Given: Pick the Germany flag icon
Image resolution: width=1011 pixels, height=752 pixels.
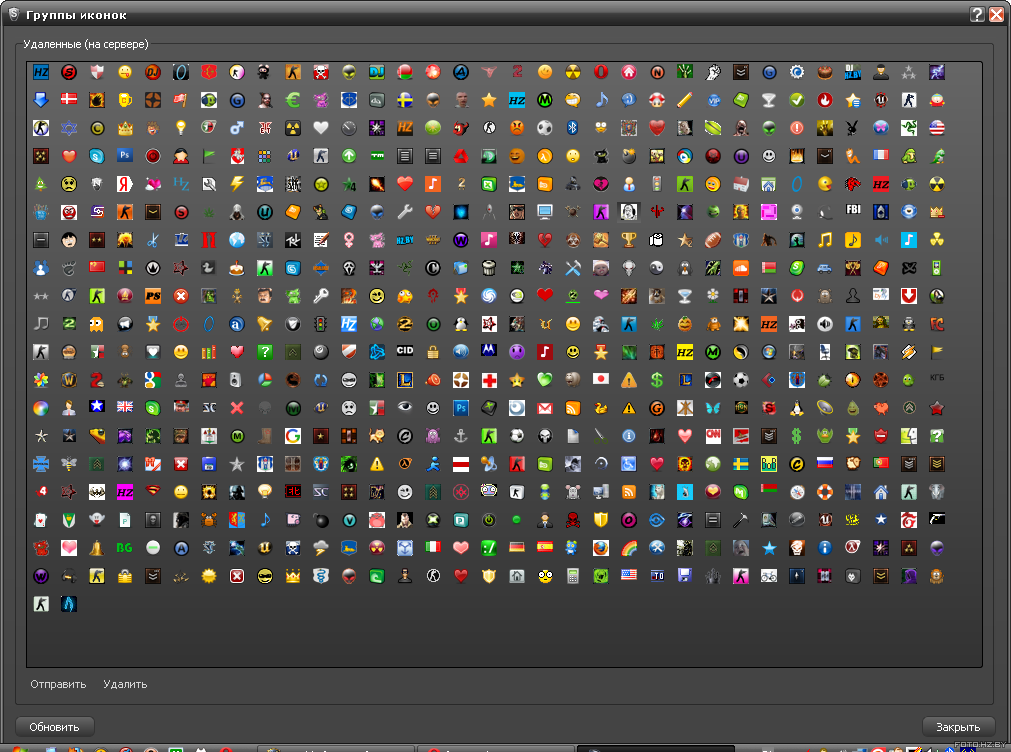Looking at the screenshot, I should coord(516,547).
